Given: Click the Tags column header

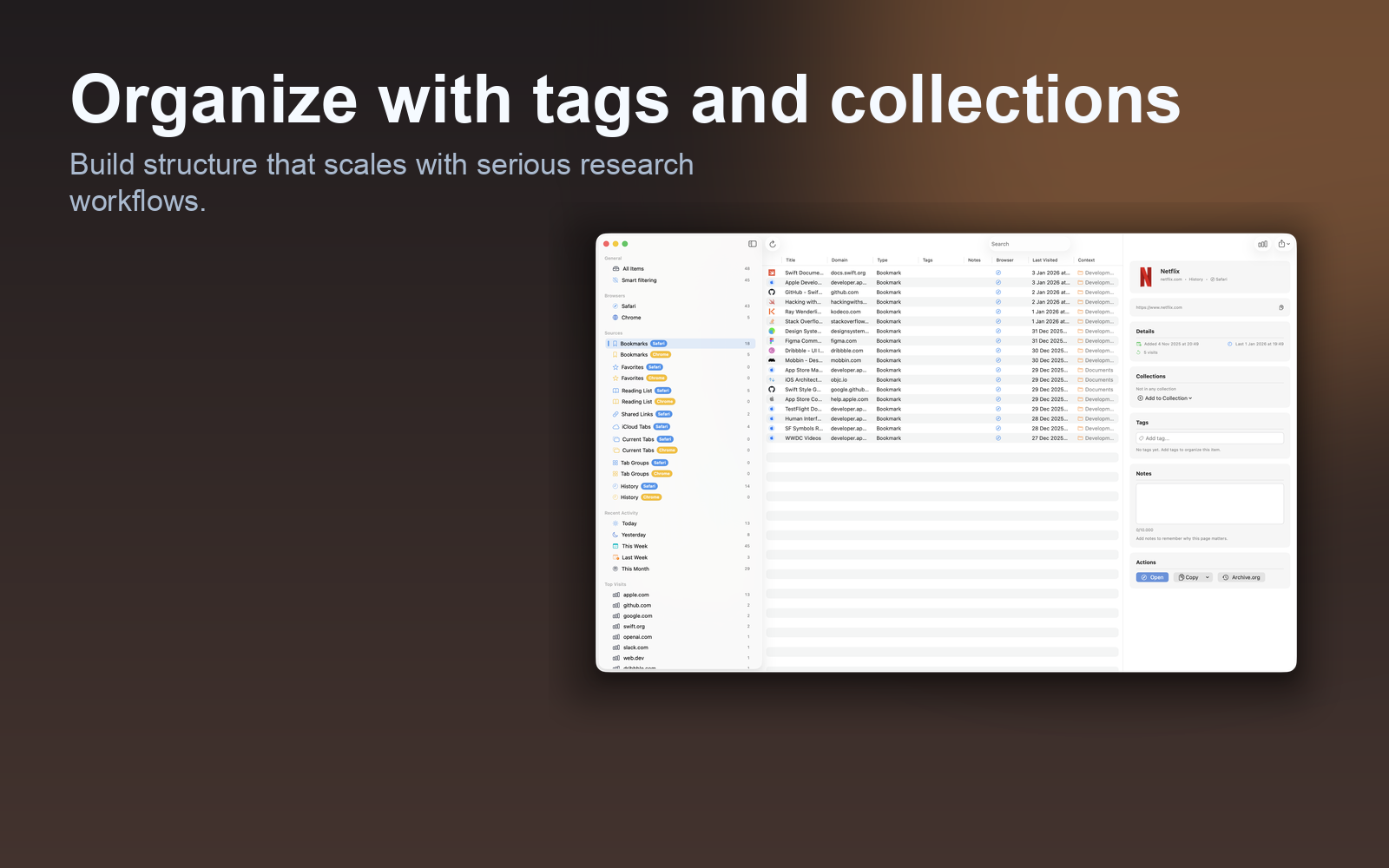Looking at the screenshot, I should tap(926, 260).
